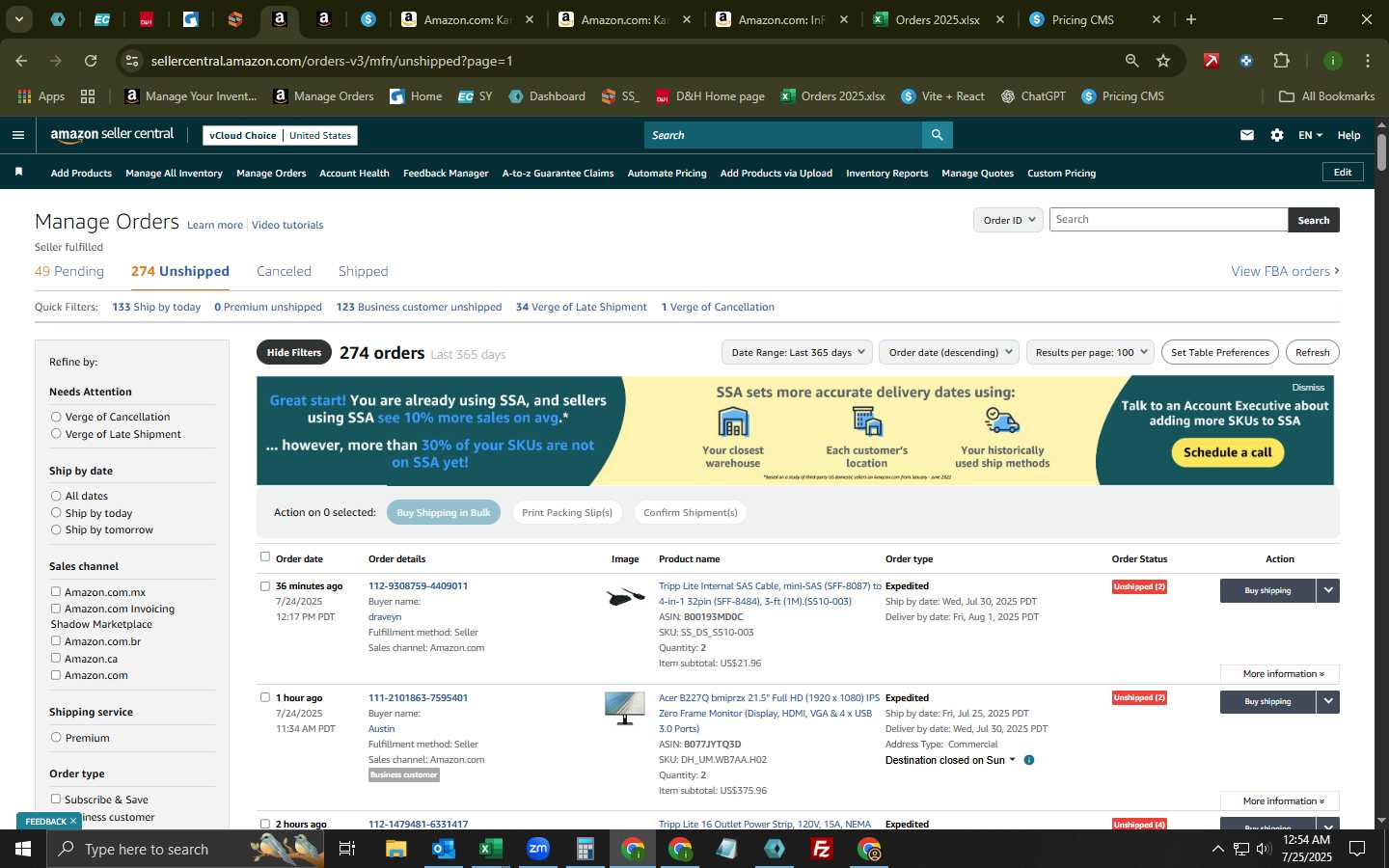The image size is (1389, 868).
Task: Click the Refresh orders button
Action: [1312, 352]
